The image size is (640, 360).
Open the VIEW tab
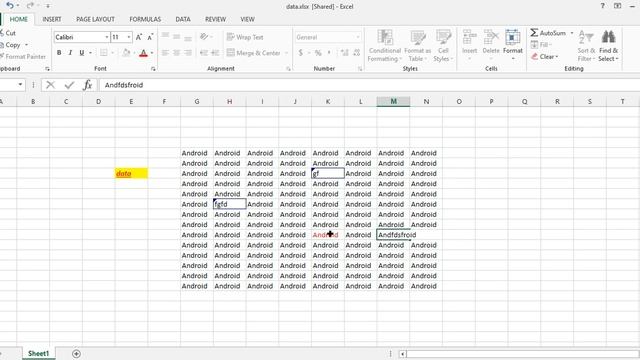[247, 19]
